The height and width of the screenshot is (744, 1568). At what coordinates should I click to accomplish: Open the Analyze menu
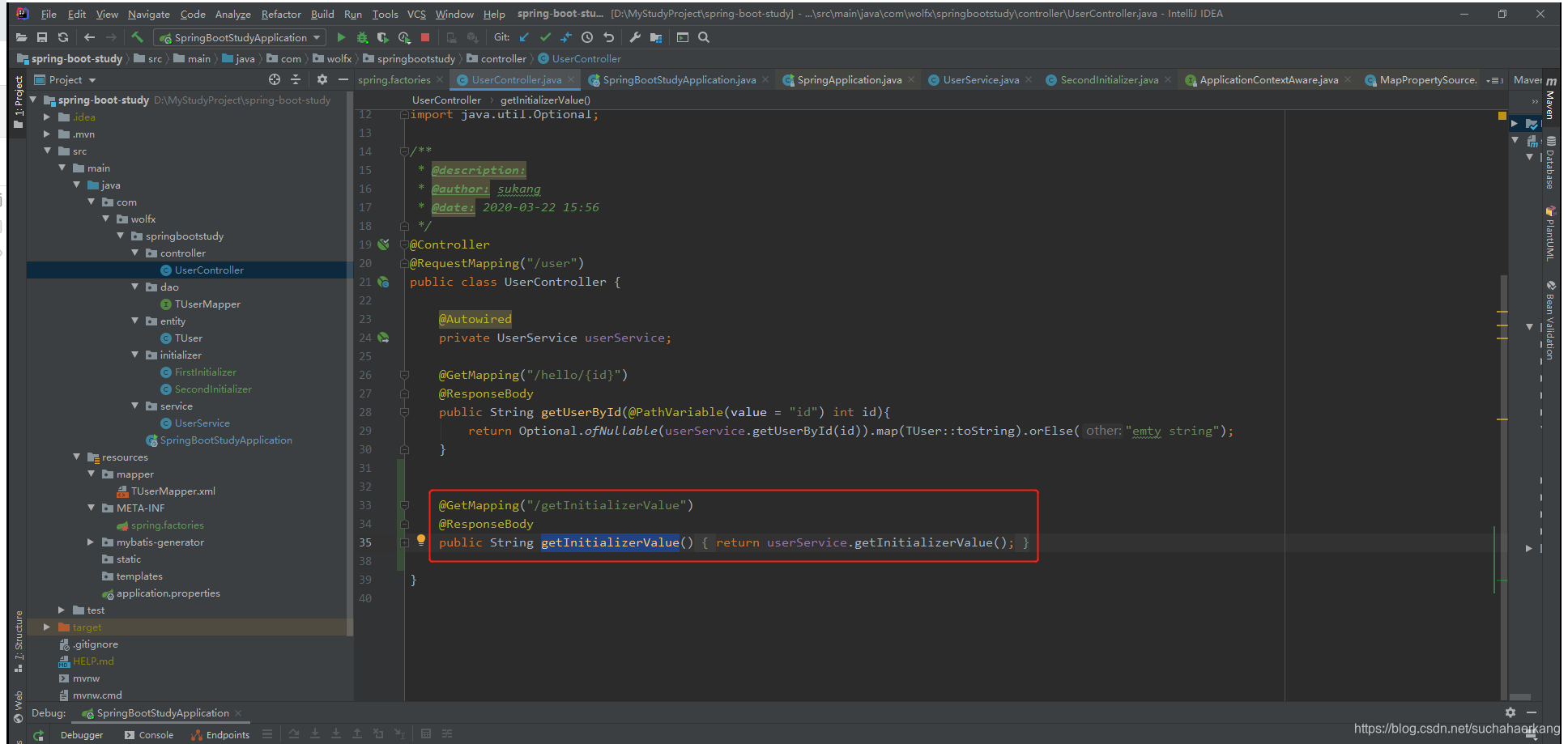(x=233, y=15)
